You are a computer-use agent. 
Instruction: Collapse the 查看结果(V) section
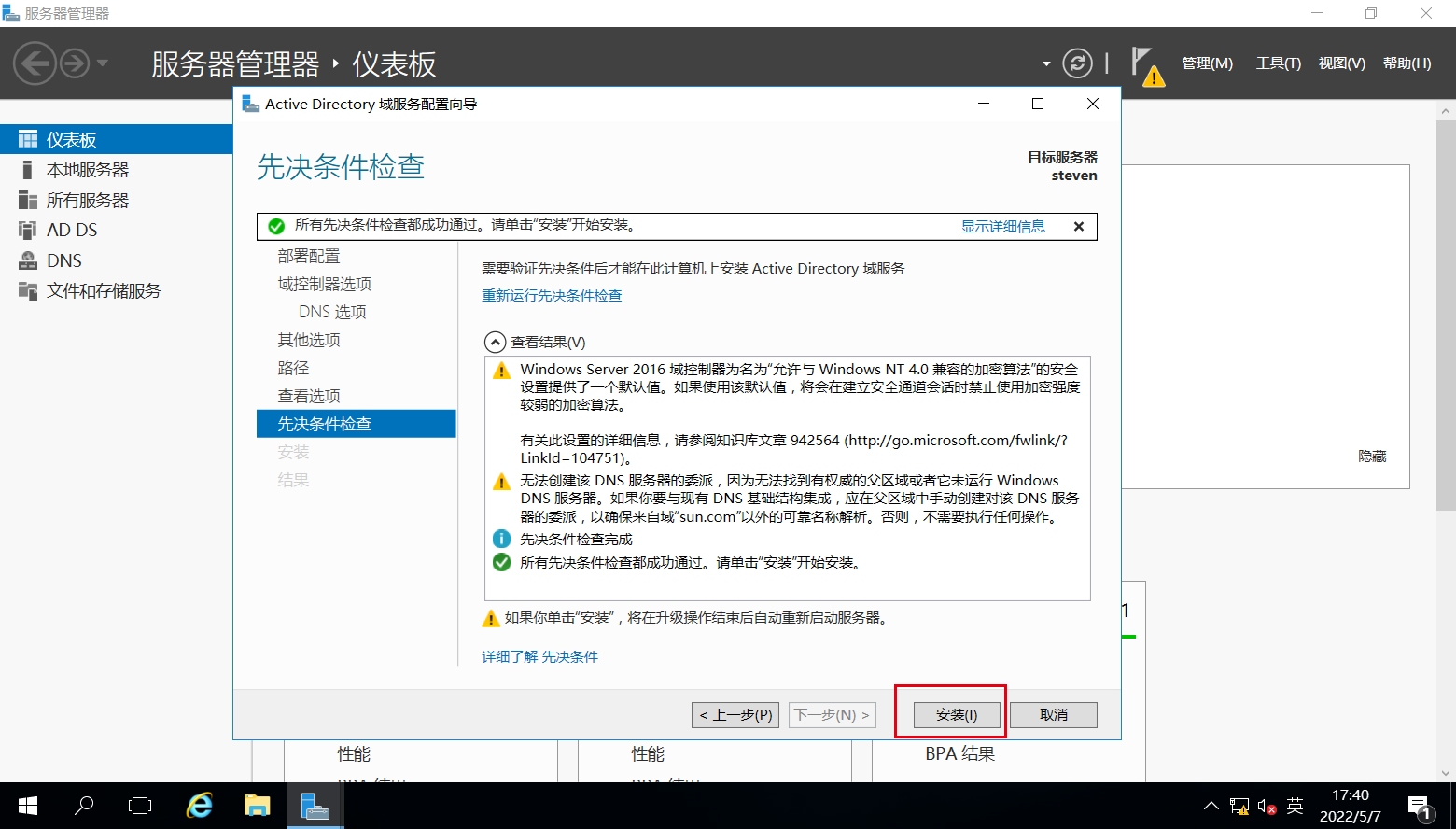click(495, 343)
